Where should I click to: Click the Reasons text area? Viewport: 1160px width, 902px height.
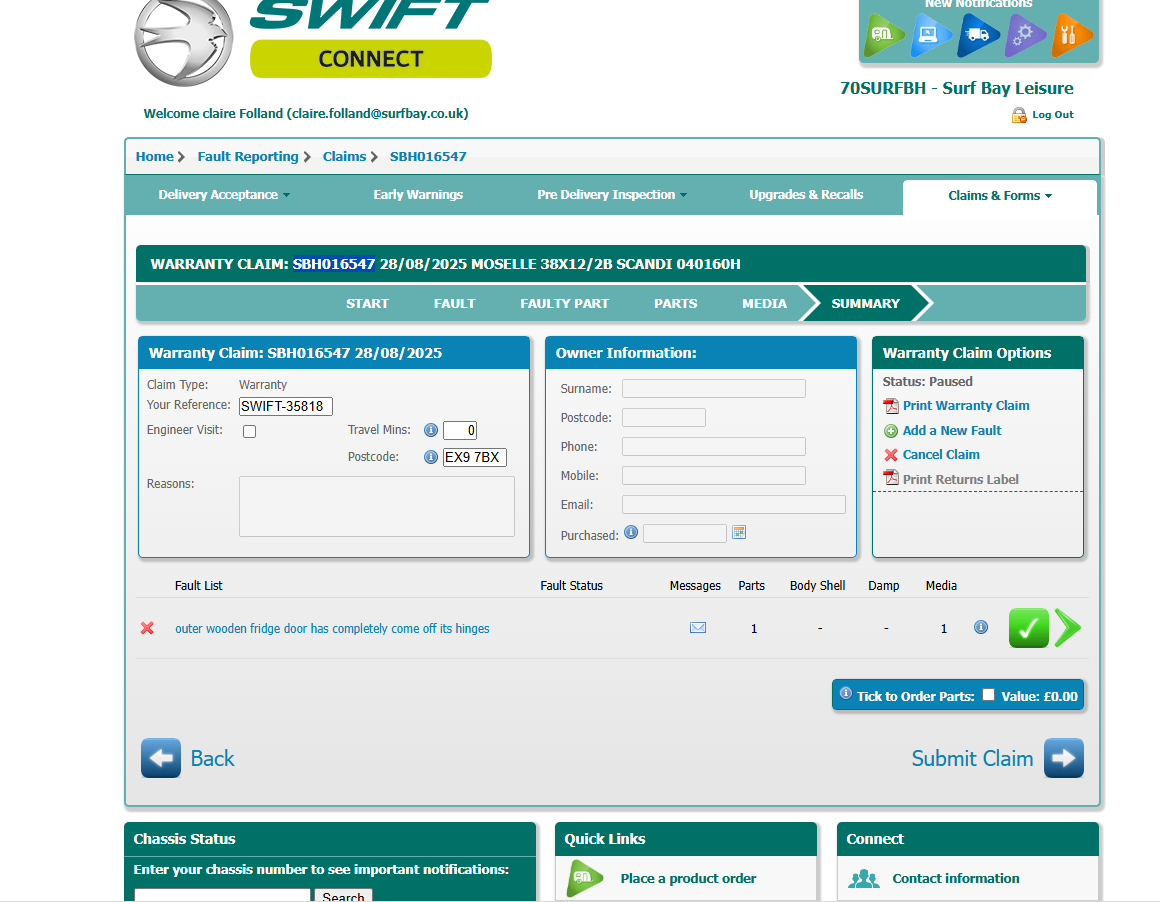coord(377,506)
